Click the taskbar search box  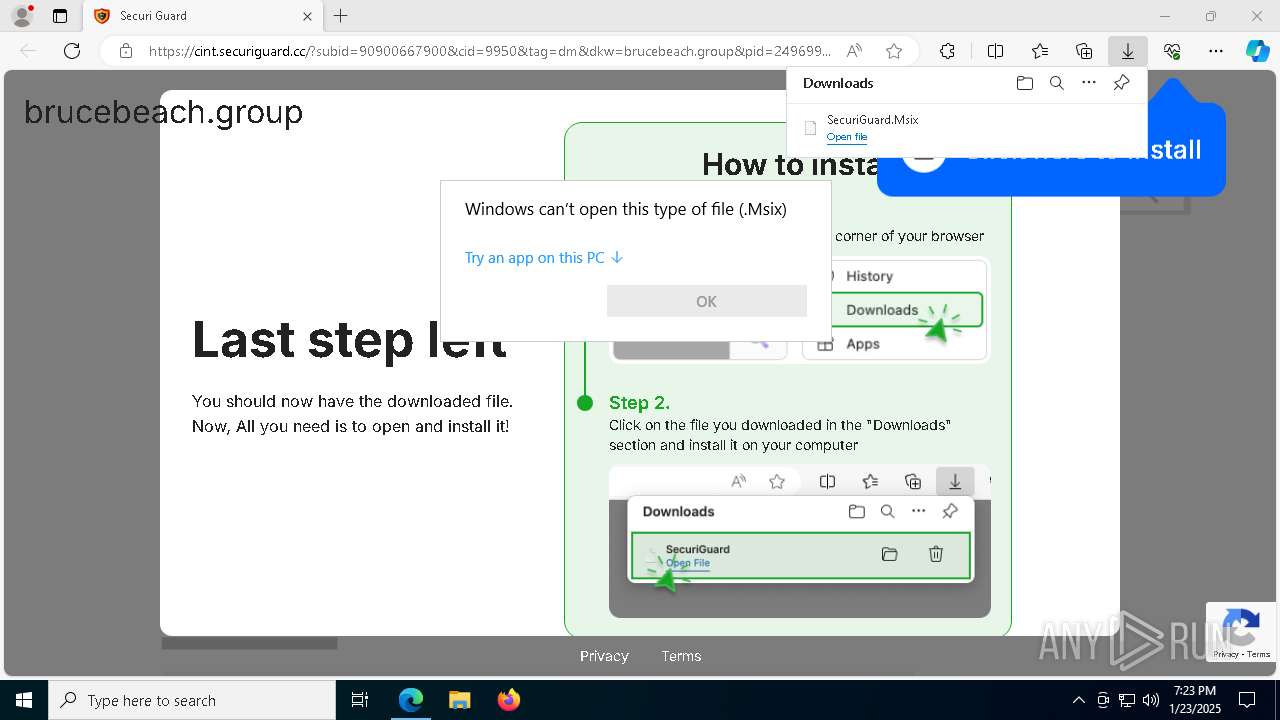(x=192, y=700)
